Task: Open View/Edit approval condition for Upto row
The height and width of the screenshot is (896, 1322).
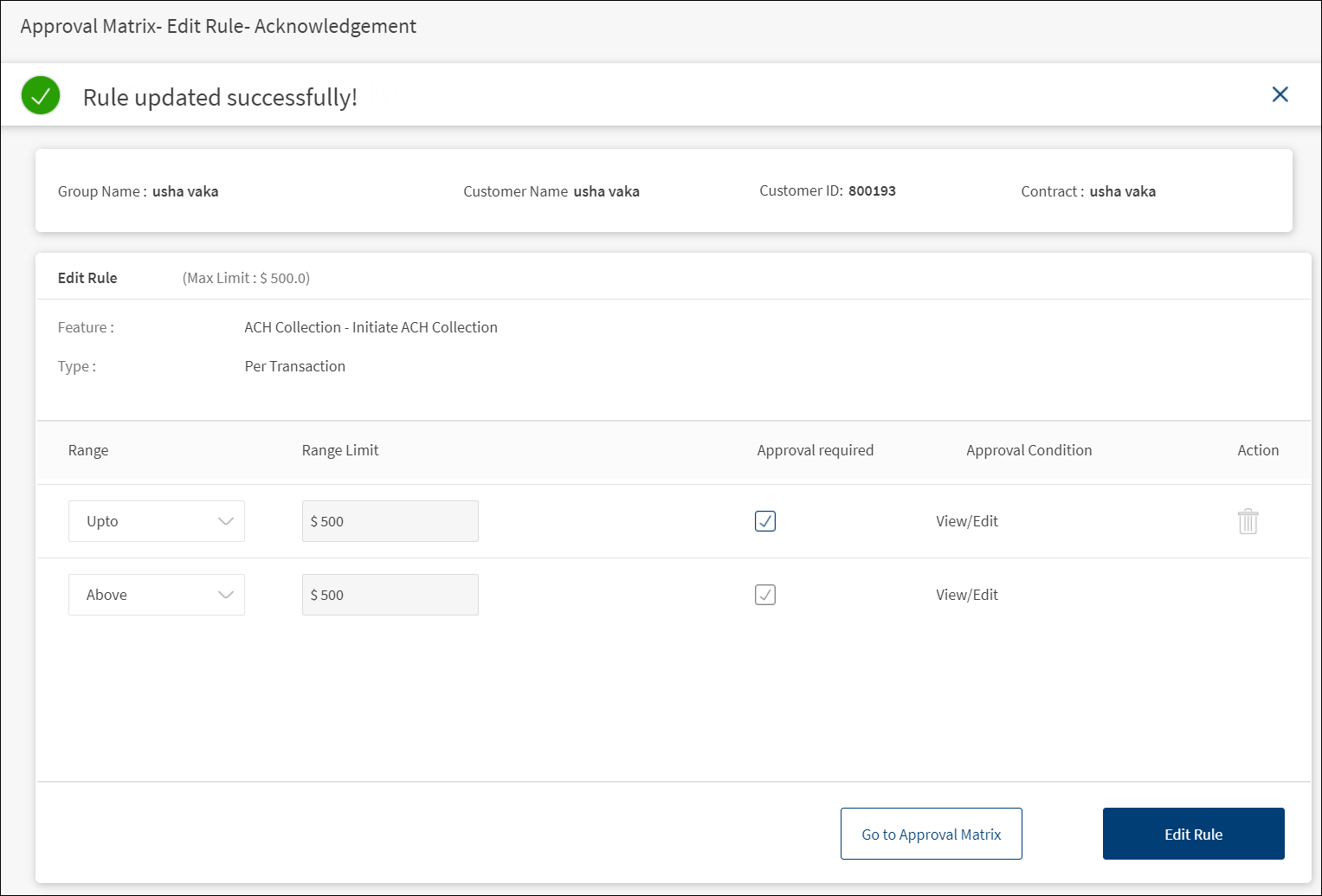Action: tap(967, 521)
